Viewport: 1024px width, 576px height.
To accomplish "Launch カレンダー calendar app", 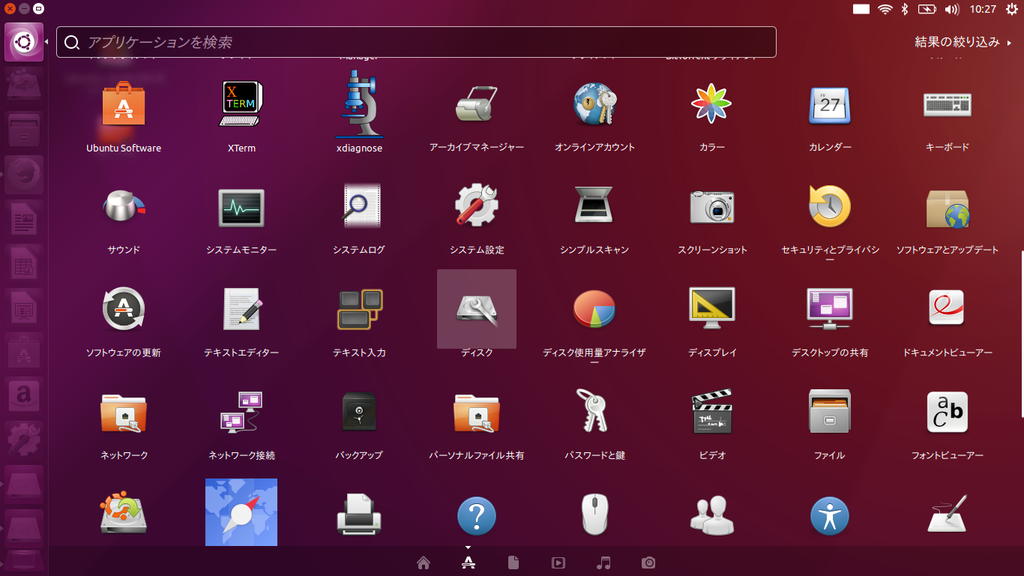I will click(829, 104).
